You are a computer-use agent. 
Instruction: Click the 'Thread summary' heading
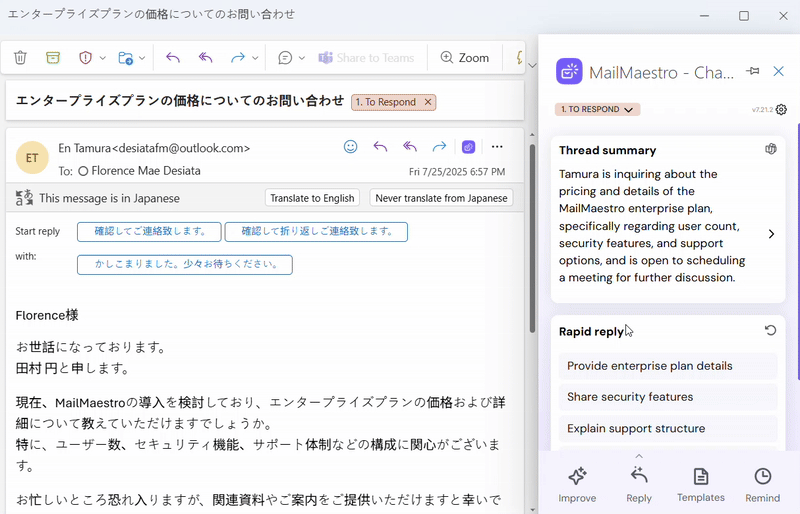coord(607,150)
